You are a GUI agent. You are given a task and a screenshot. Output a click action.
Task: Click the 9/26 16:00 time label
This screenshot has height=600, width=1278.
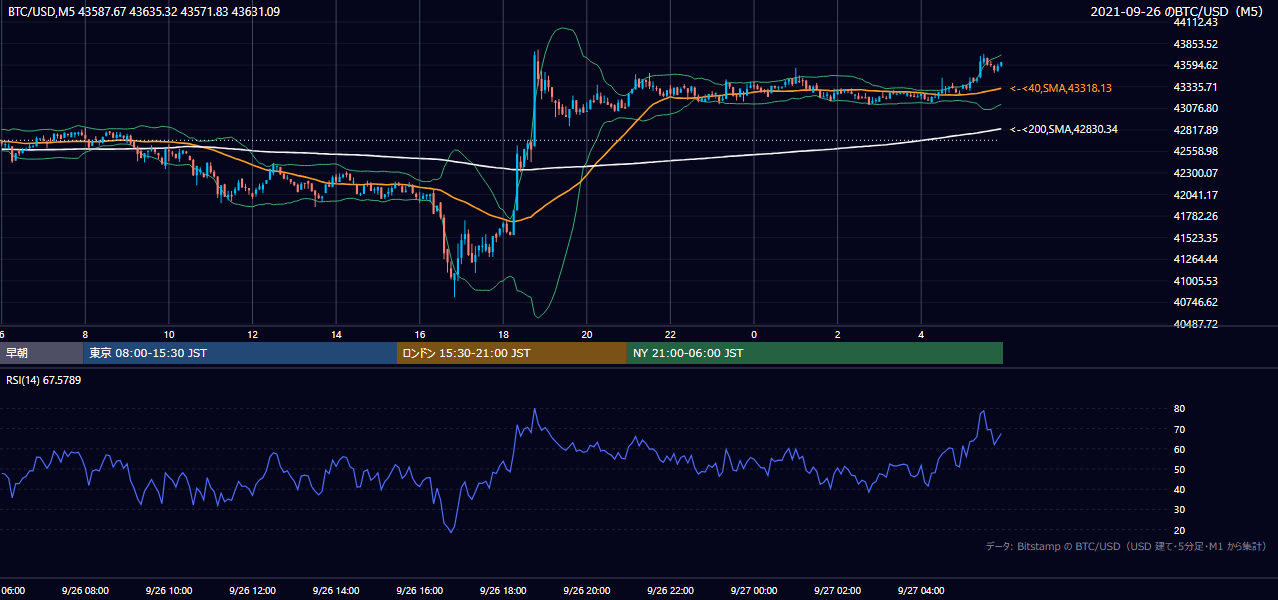click(419, 591)
